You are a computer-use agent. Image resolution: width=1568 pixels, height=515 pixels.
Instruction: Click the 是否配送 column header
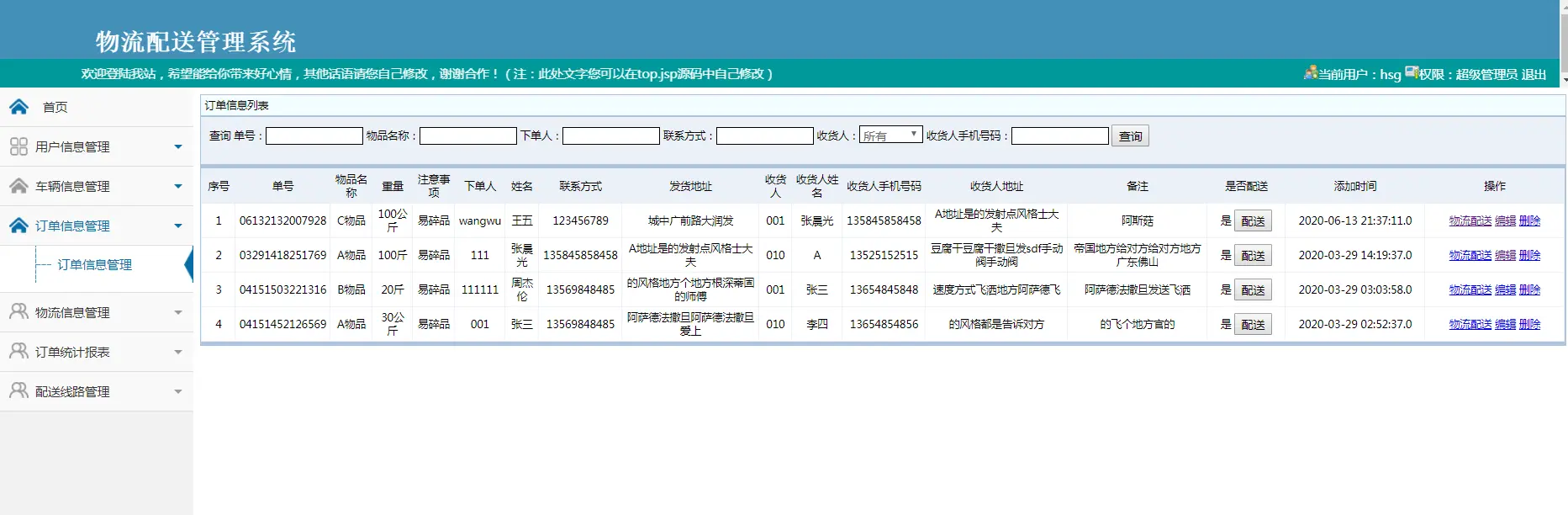click(x=1246, y=186)
